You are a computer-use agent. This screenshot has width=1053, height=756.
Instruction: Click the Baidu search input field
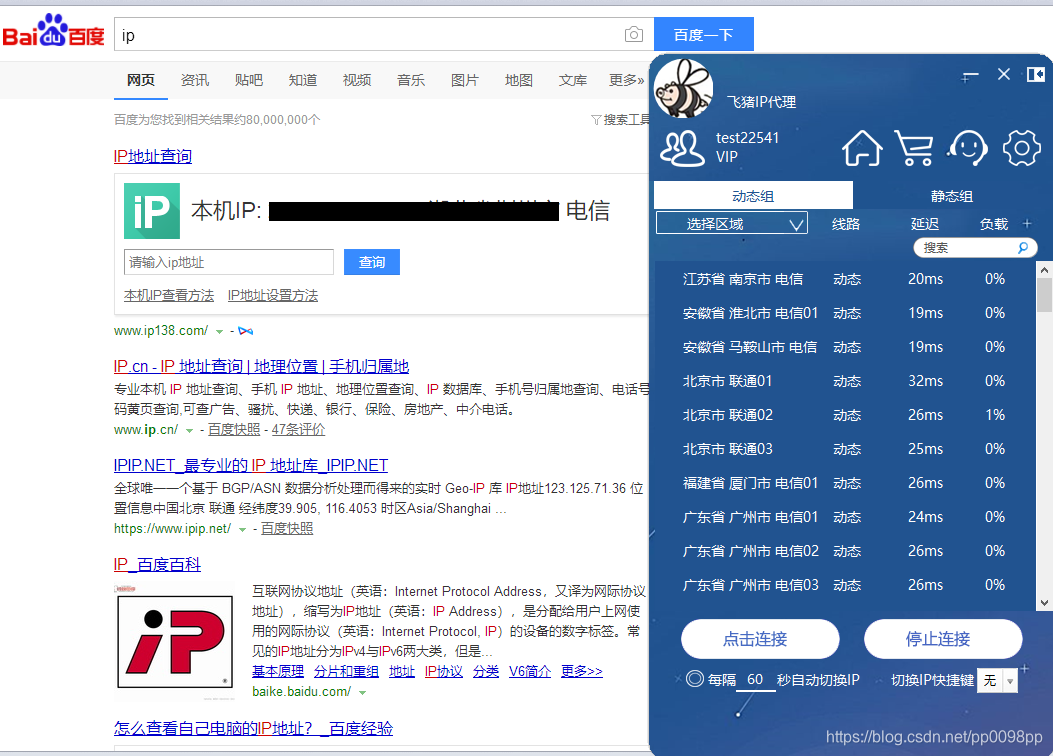(369, 34)
